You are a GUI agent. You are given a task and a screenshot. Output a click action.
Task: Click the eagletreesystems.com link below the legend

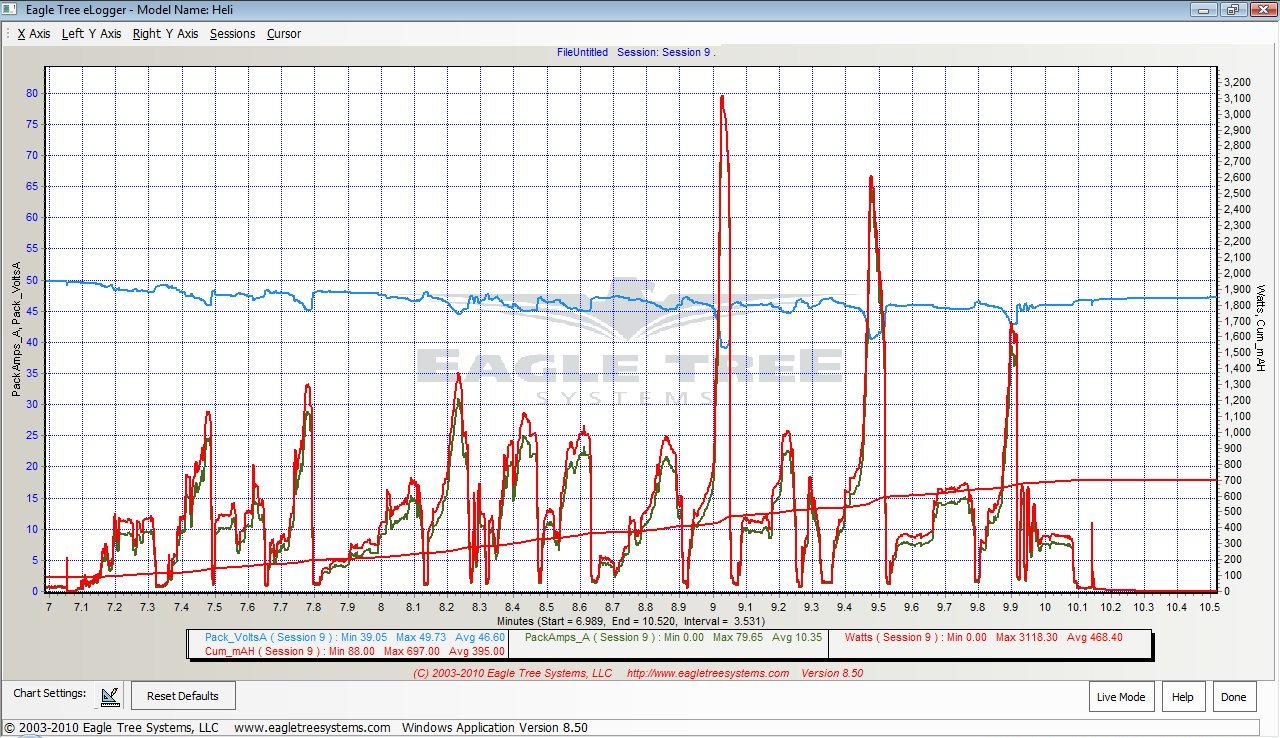pyautogui.click(x=707, y=673)
